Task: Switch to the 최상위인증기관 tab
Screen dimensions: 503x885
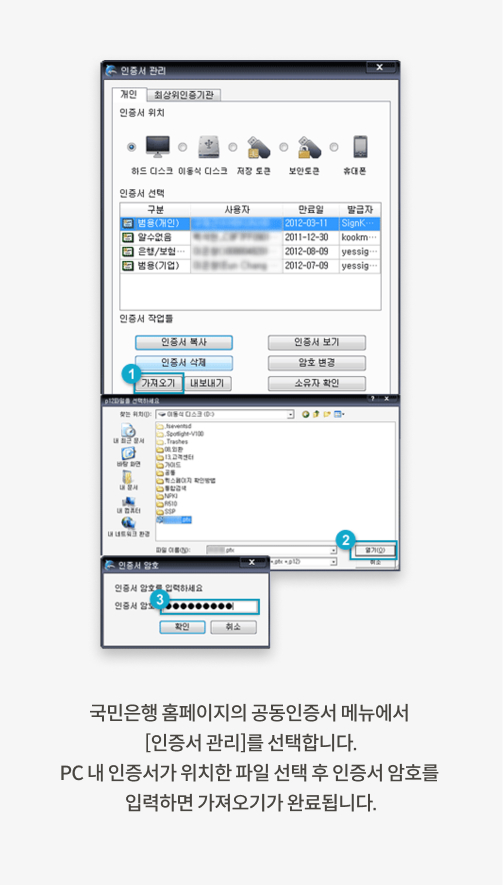Action: [x=184, y=95]
